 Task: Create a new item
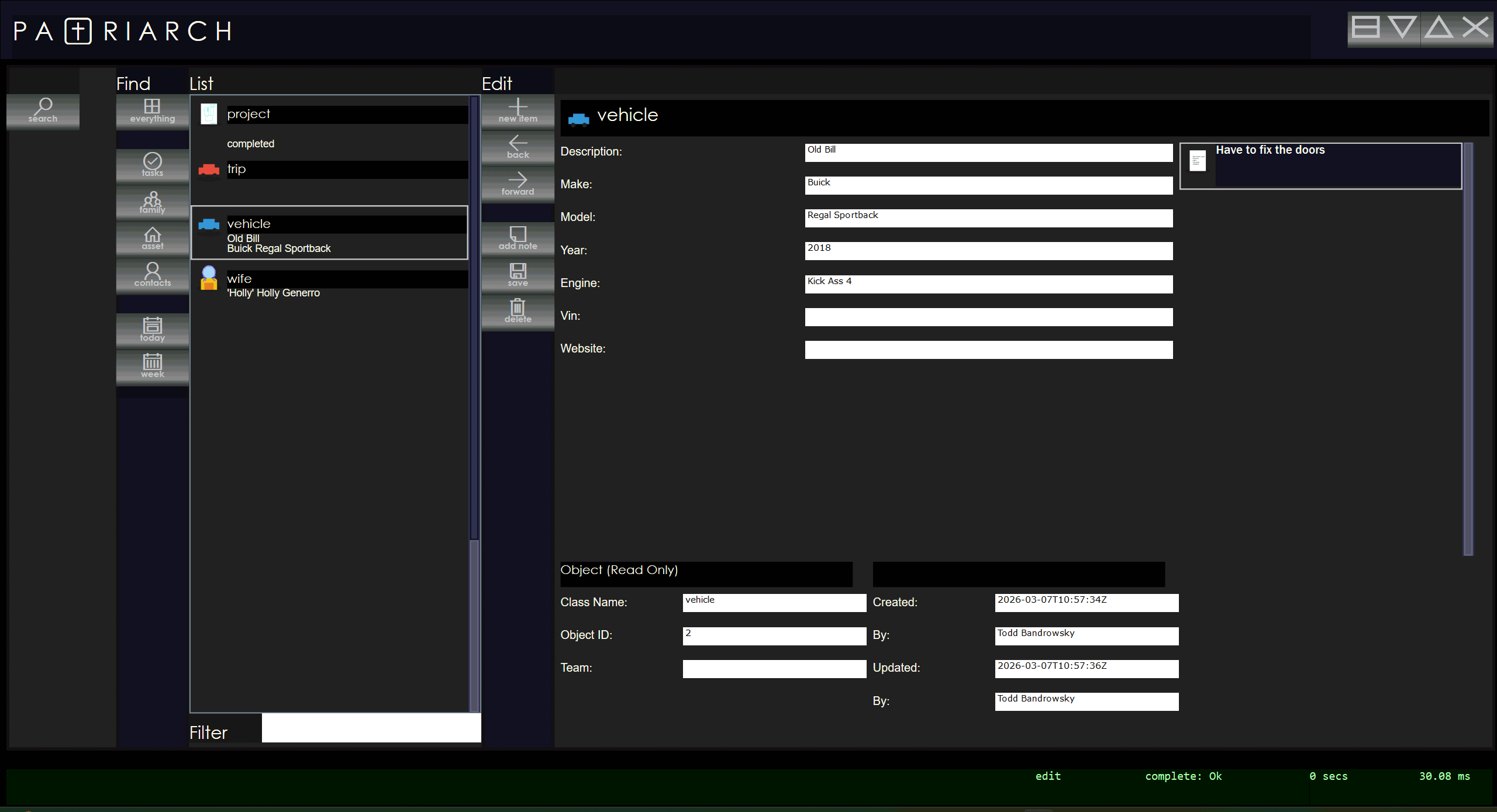click(x=518, y=110)
